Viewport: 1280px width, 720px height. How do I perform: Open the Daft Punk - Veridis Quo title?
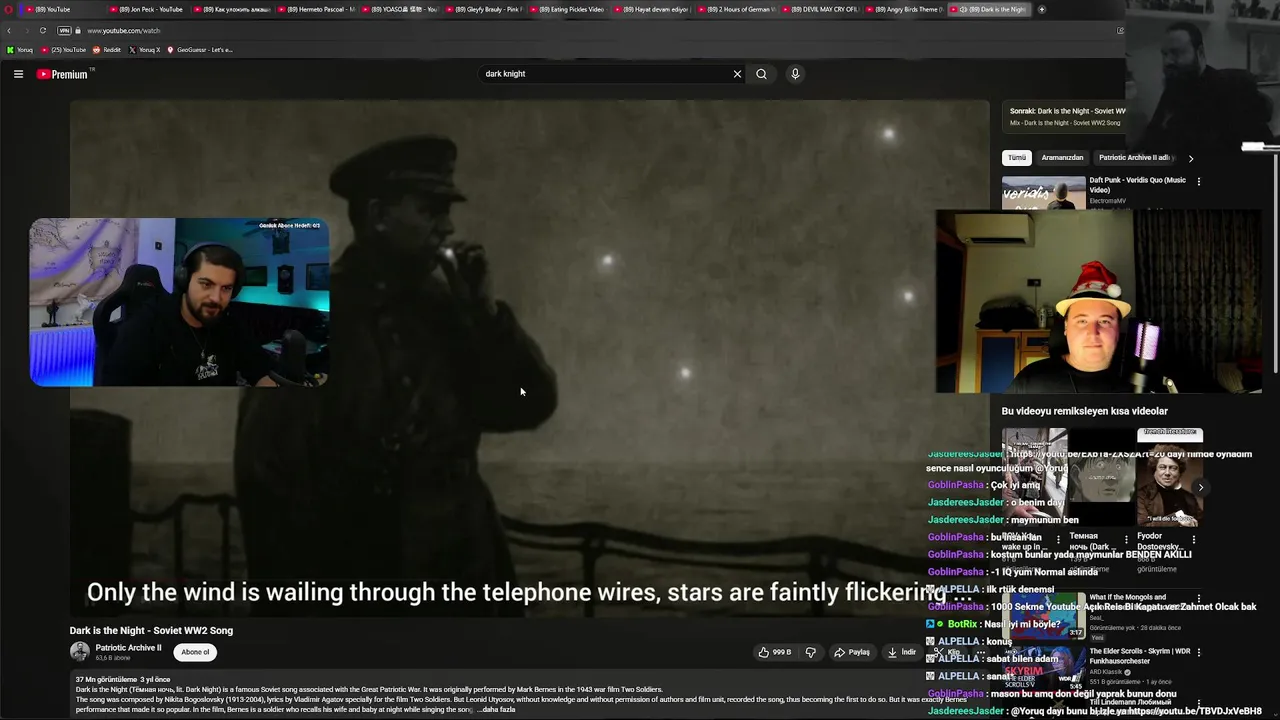tap(1138, 185)
